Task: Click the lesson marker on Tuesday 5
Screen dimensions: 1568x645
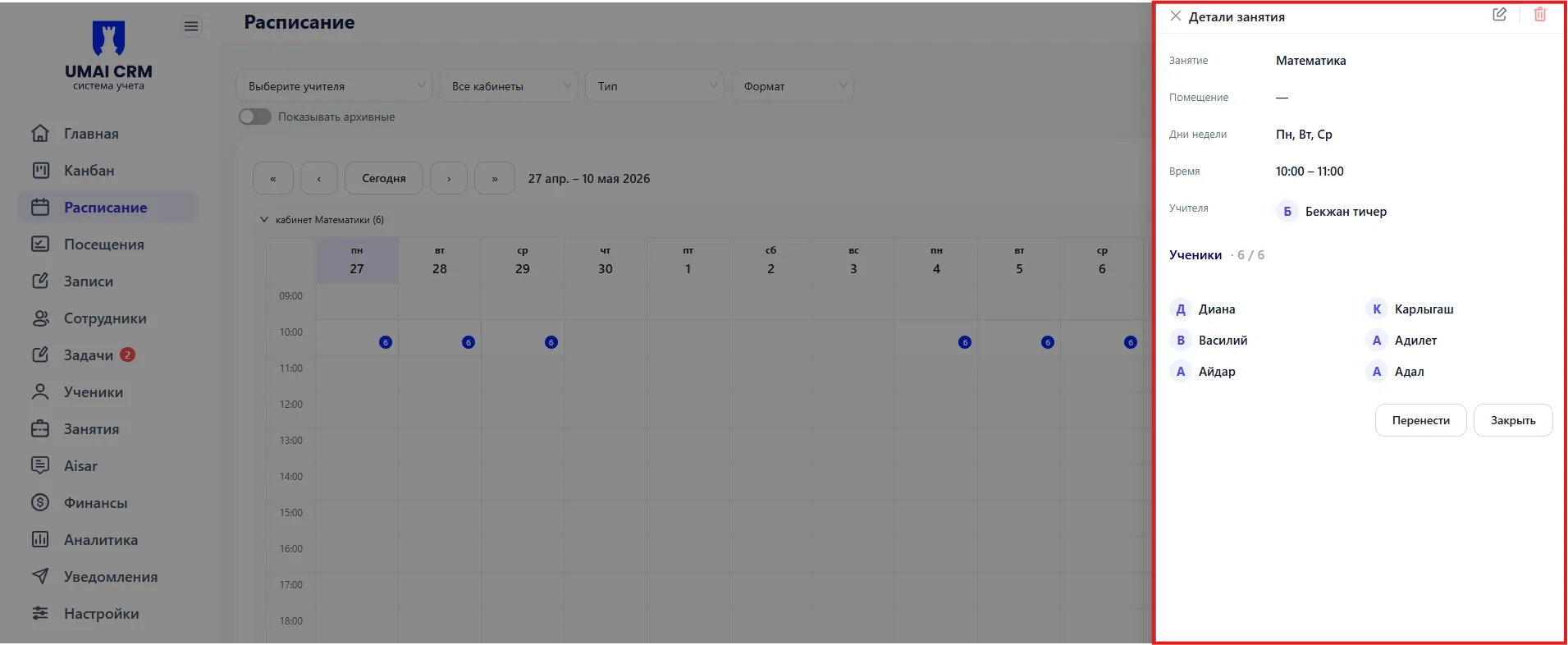Action: point(1048,342)
